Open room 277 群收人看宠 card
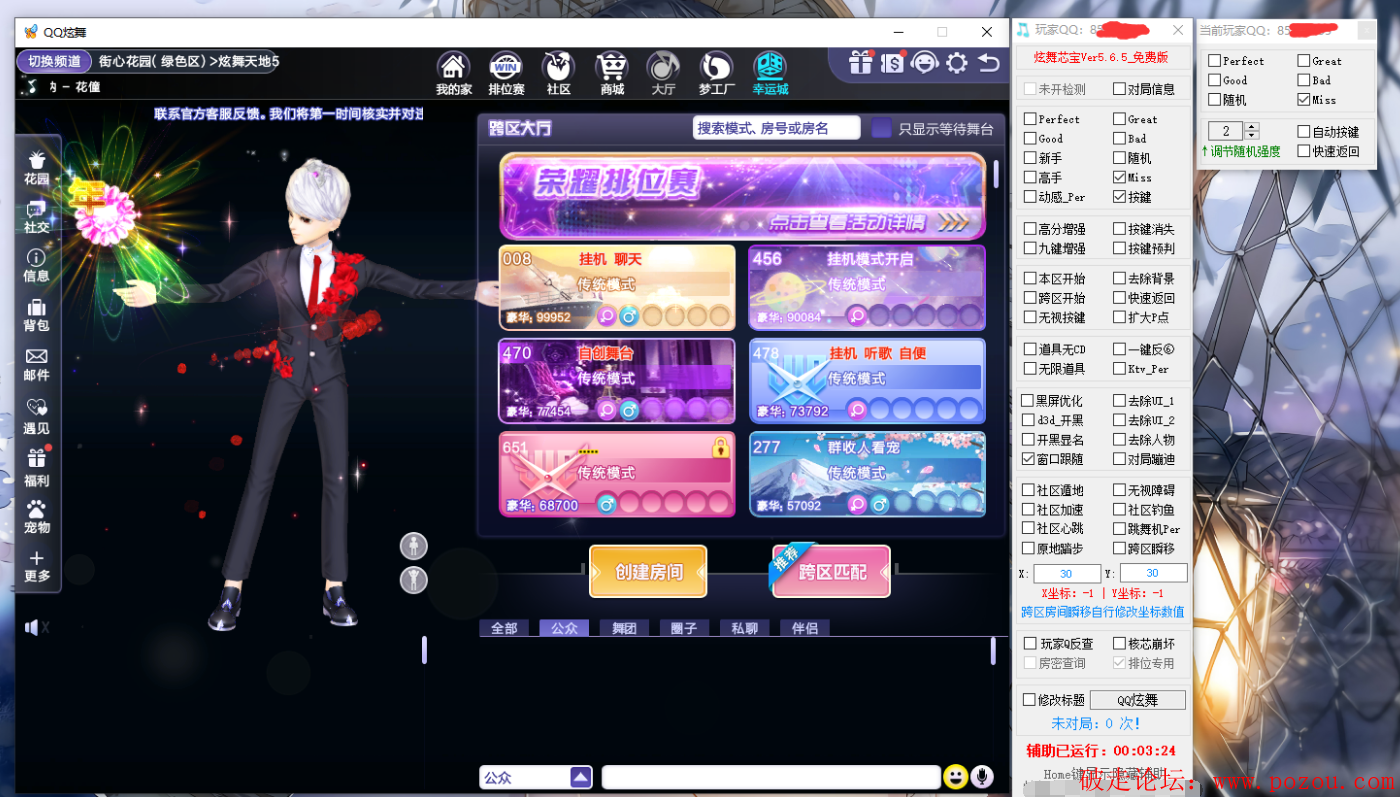Screen dimensions: 1400x797 pyautogui.click(x=867, y=474)
